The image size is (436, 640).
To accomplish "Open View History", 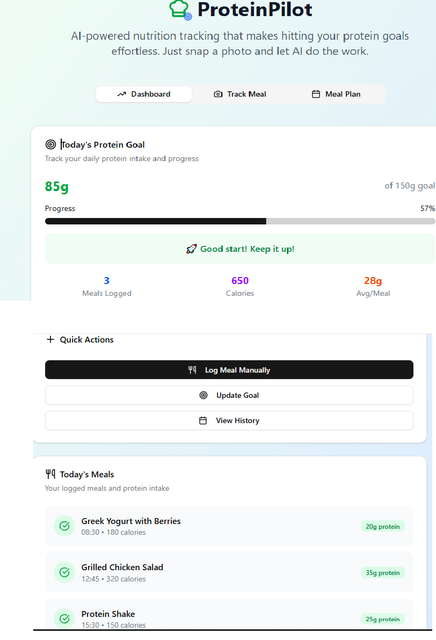I will click(229, 420).
